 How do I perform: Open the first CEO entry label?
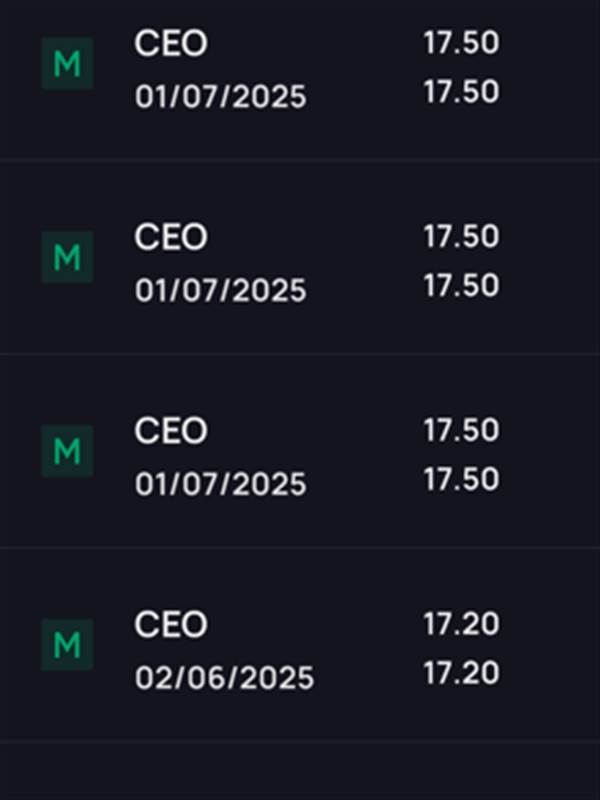[171, 43]
